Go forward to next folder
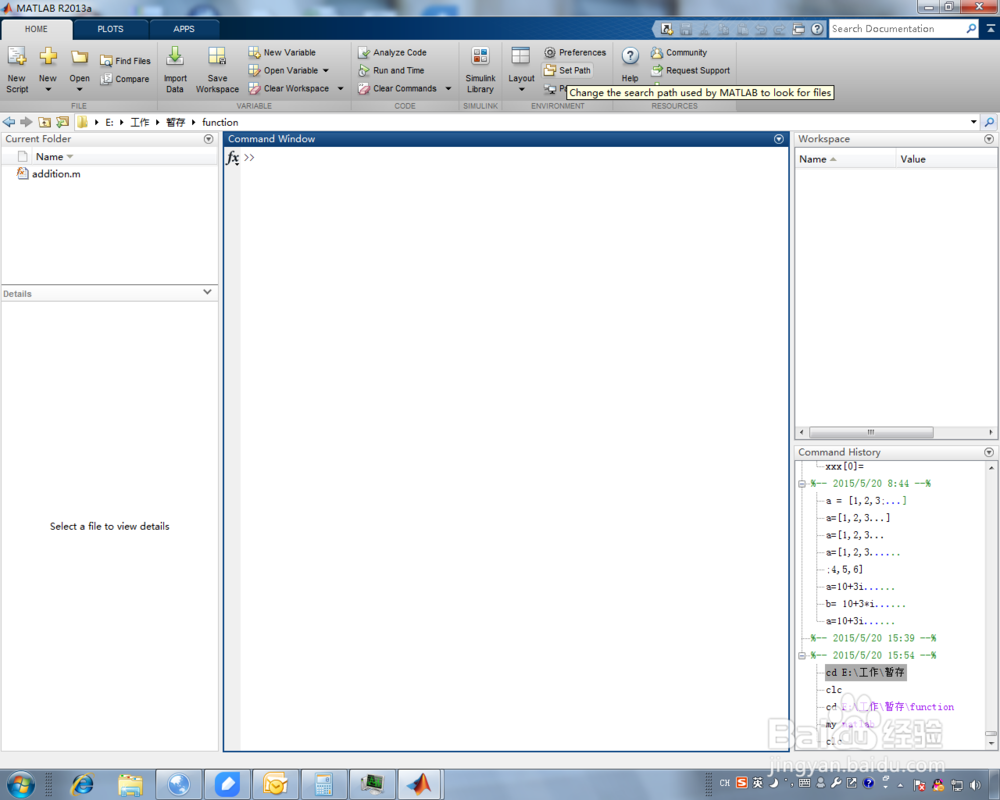 26,122
